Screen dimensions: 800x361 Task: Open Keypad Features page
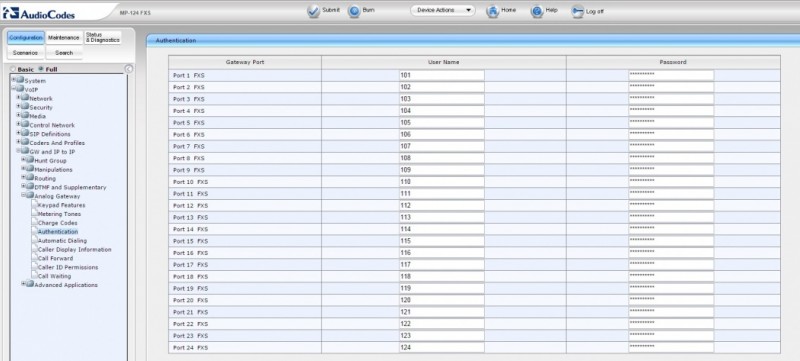61,205
